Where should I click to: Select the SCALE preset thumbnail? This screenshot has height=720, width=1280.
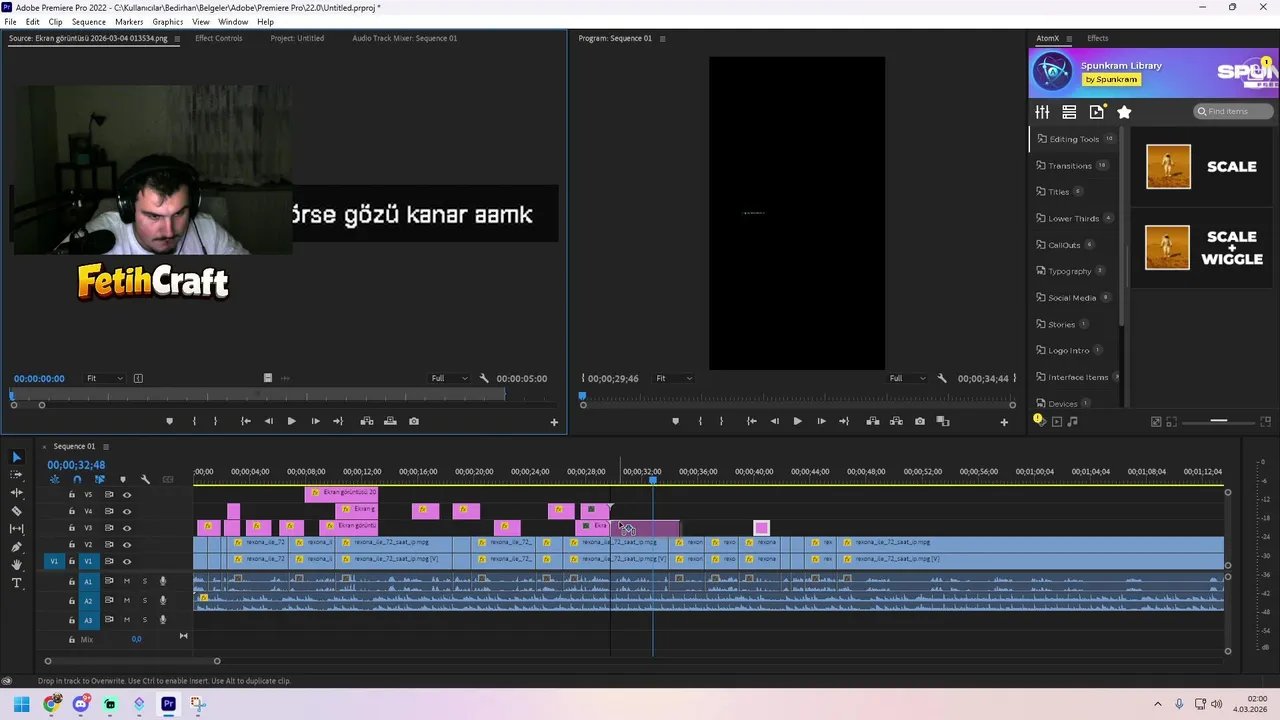[1168, 166]
